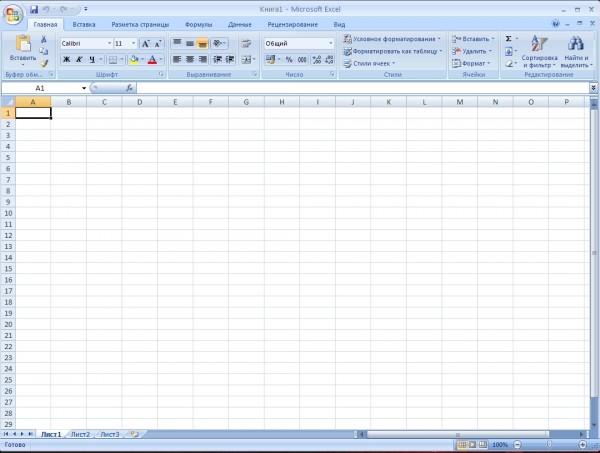This screenshot has width=600, height=453.
Task: Open Формат cells menu
Action: pos(471,64)
